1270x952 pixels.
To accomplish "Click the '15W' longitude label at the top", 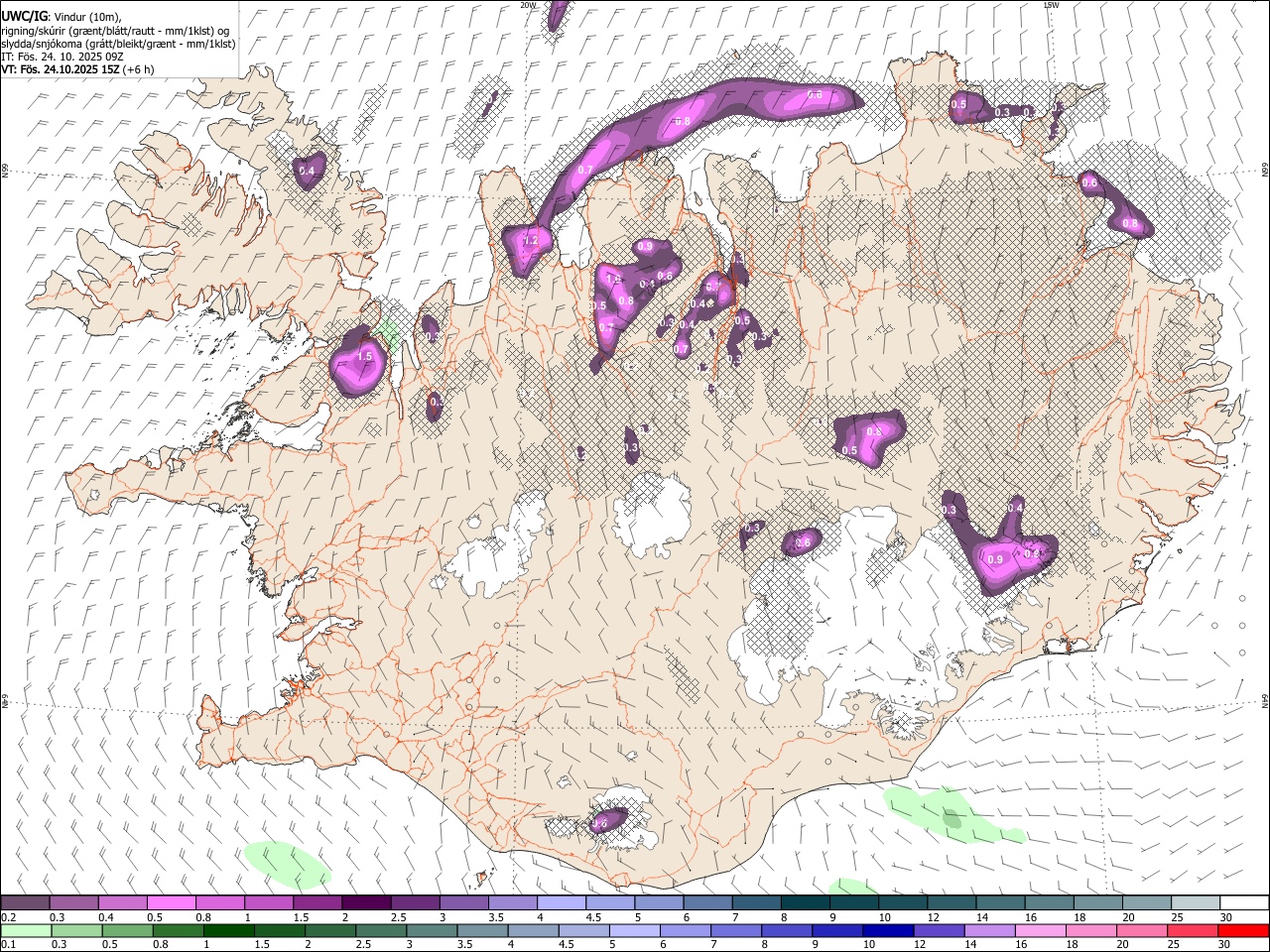I will point(1052,5).
